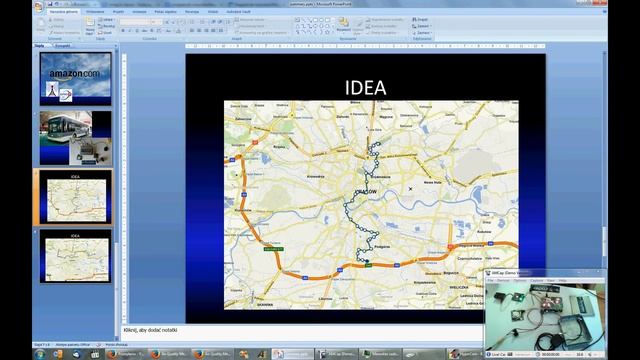Expand the shapes gallery
640x360 pixels.
tap(334, 32)
